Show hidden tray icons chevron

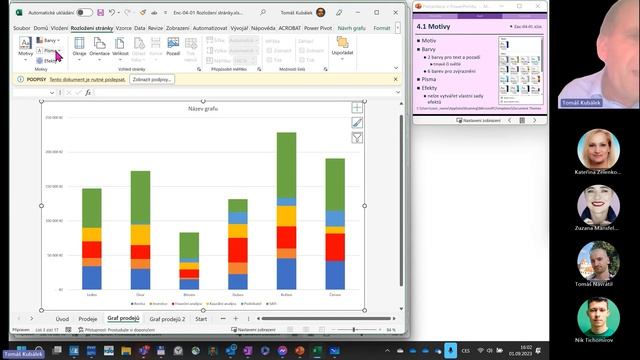point(387,351)
